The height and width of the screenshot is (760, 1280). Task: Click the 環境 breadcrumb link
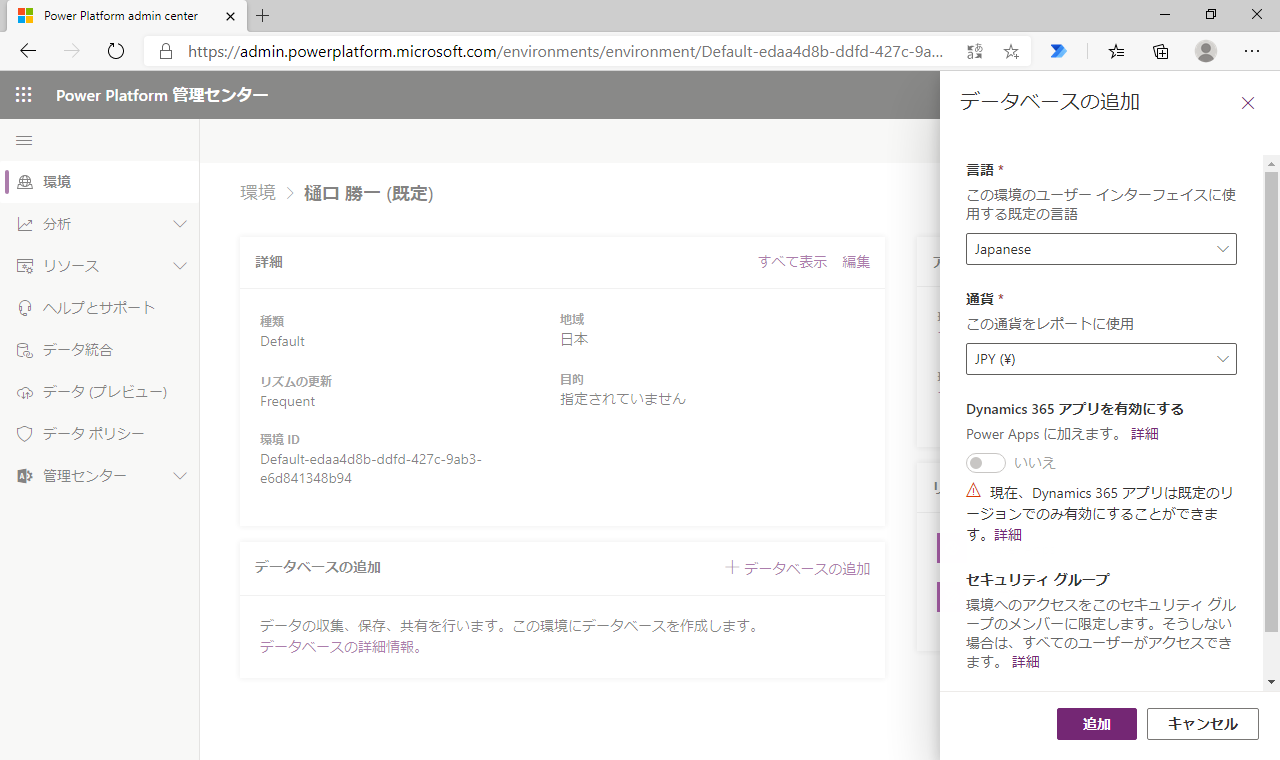click(258, 193)
